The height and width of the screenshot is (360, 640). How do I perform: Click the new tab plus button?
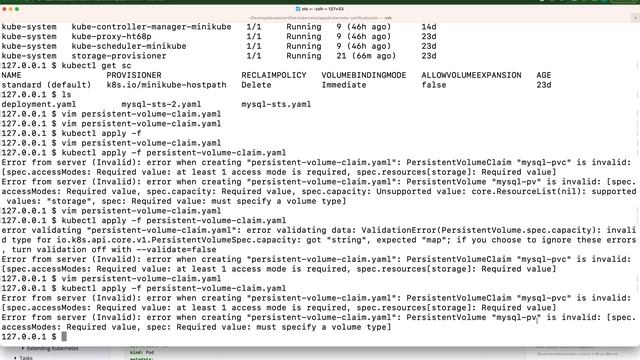click(635, 18)
